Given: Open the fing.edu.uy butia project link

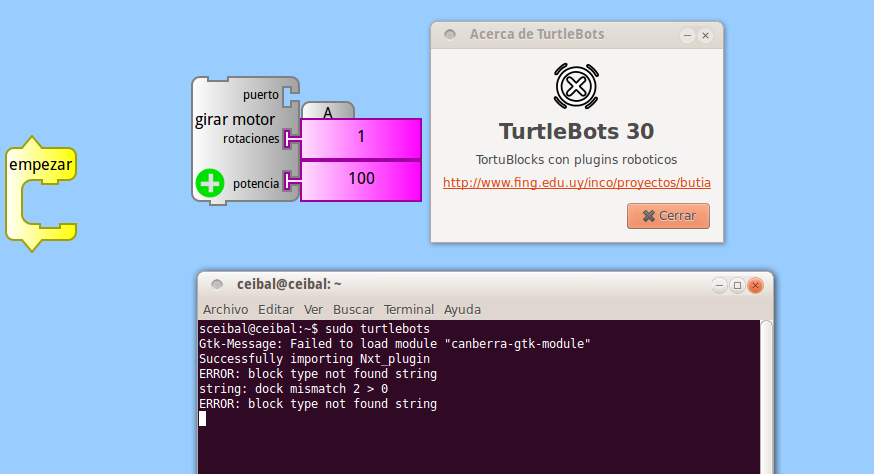Looking at the screenshot, I should pos(576,183).
